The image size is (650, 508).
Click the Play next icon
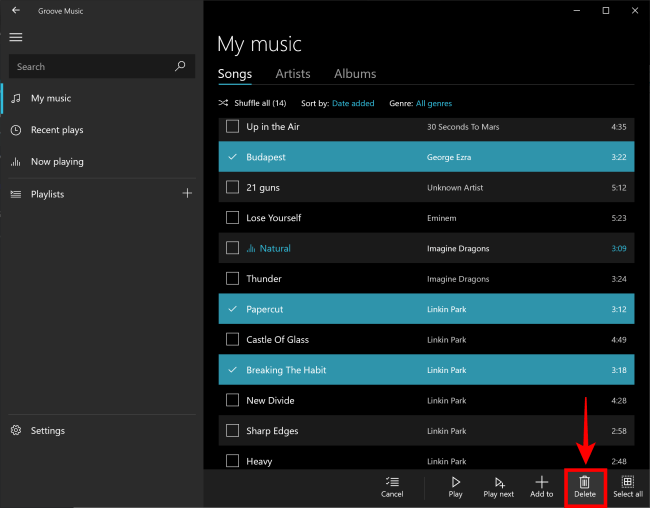coord(499,482)
